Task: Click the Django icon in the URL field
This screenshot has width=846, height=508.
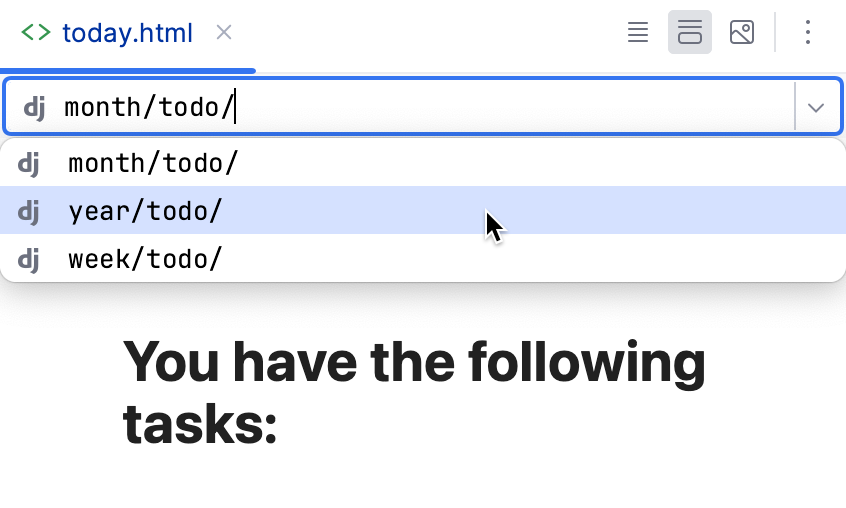Action: [34, 107]
